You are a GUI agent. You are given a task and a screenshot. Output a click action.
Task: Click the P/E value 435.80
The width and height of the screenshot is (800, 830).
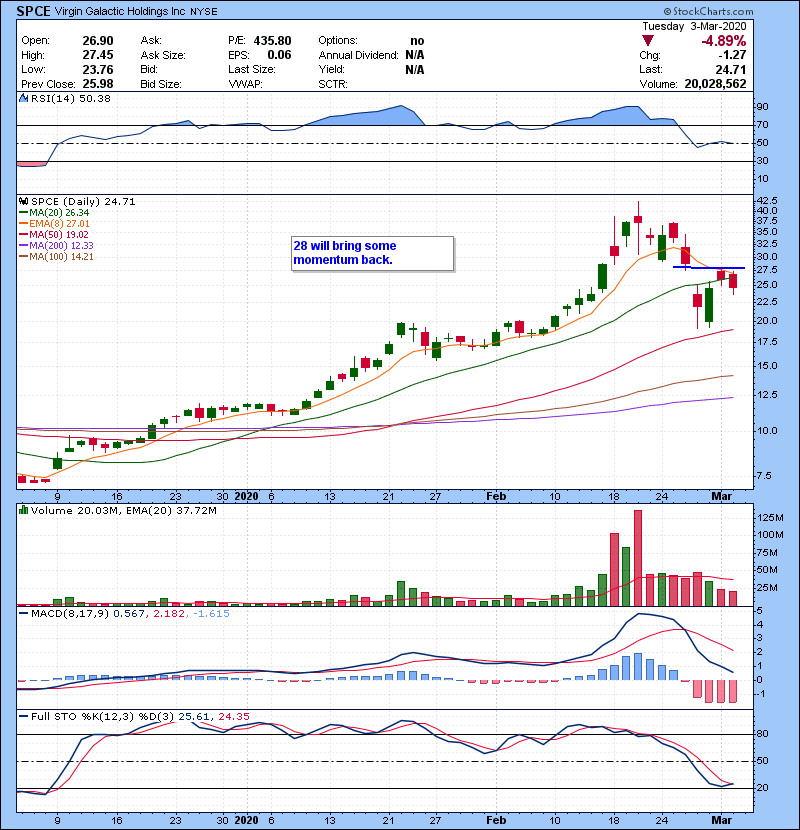[272, 41]
